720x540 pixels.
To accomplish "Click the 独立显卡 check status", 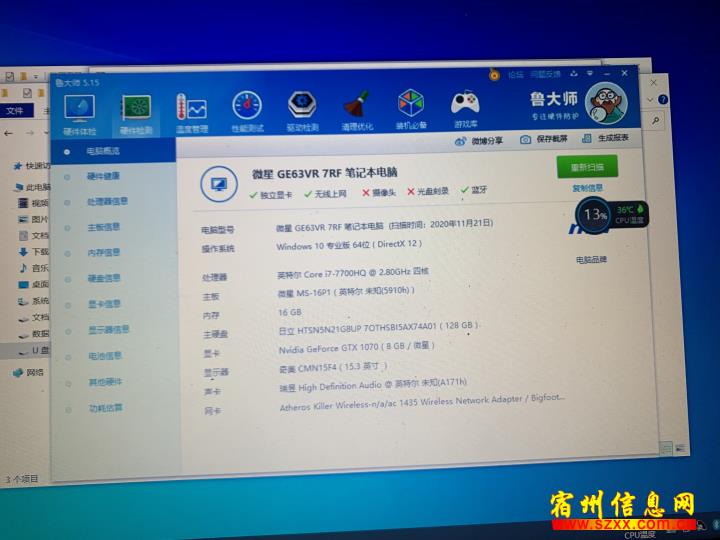I will 271,195.
